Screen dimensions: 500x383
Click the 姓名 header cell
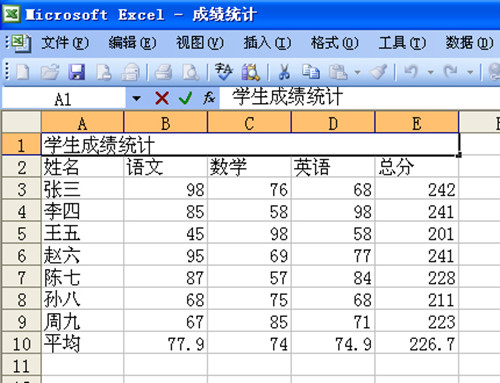click(82, 167)
